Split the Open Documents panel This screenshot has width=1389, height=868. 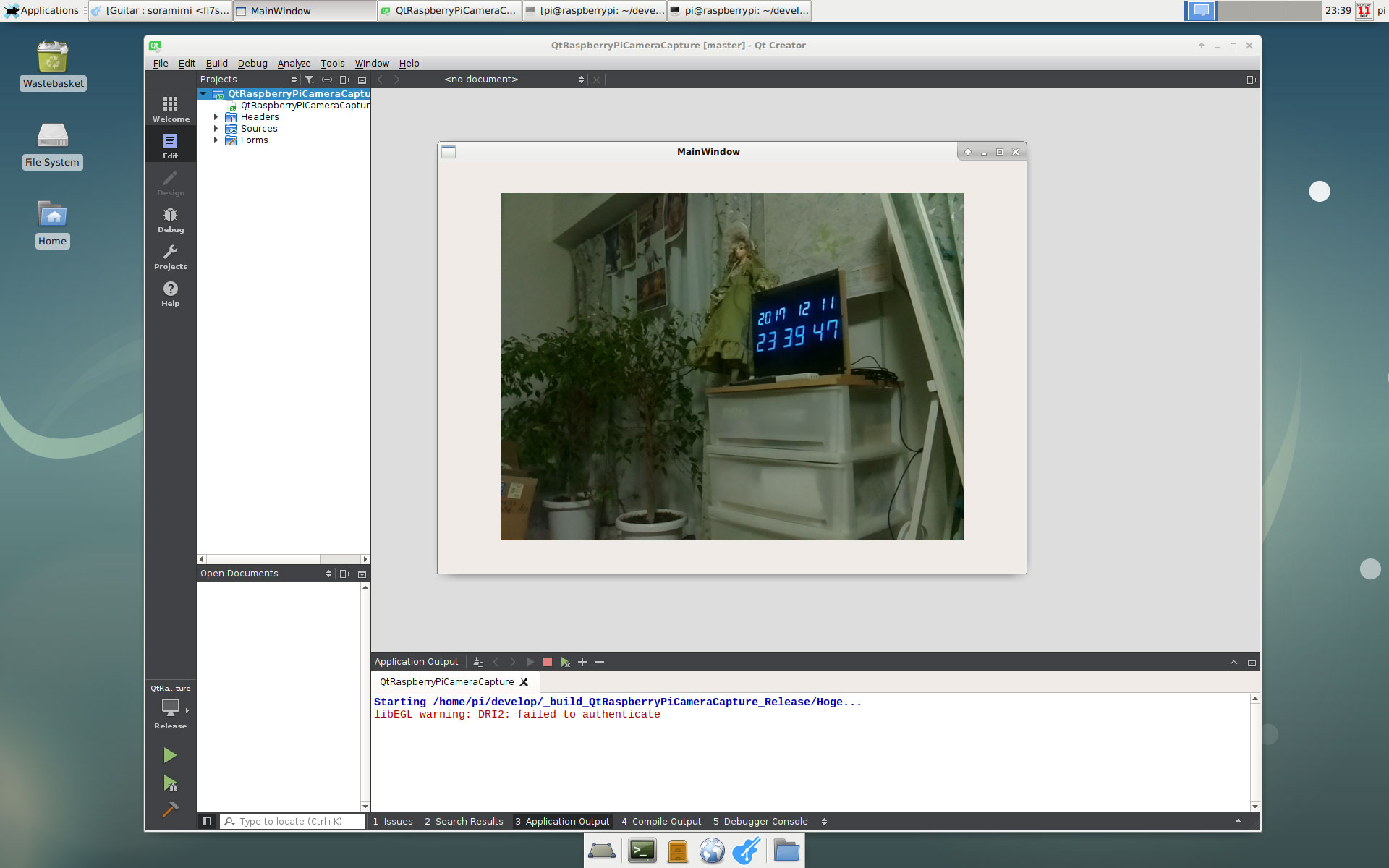(x=345, y=574)
